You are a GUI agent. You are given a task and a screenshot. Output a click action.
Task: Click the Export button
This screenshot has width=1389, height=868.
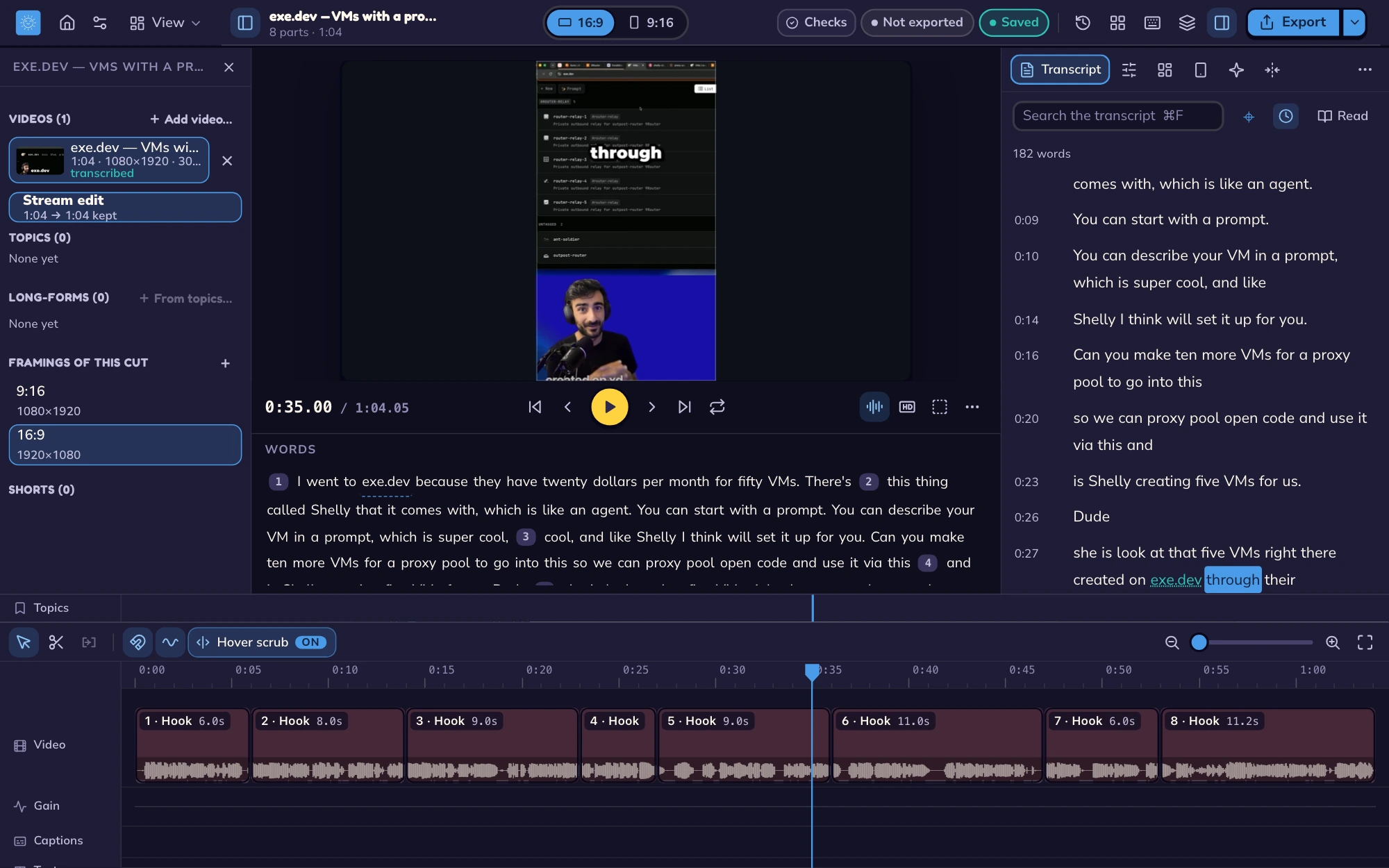click(x=1293, y=22)
